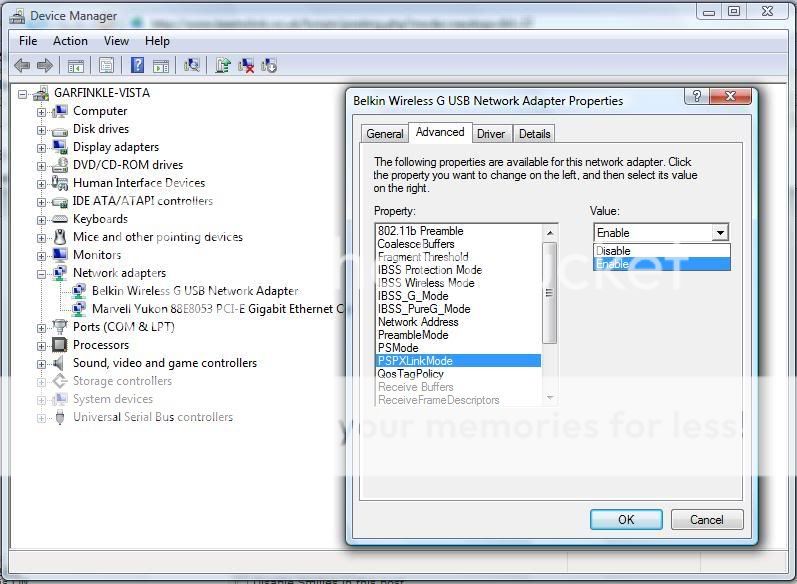The width and height of the screenshot is (797, 584).
Task: Expand the Display adapters node
Action: click(x=42, y=147)
